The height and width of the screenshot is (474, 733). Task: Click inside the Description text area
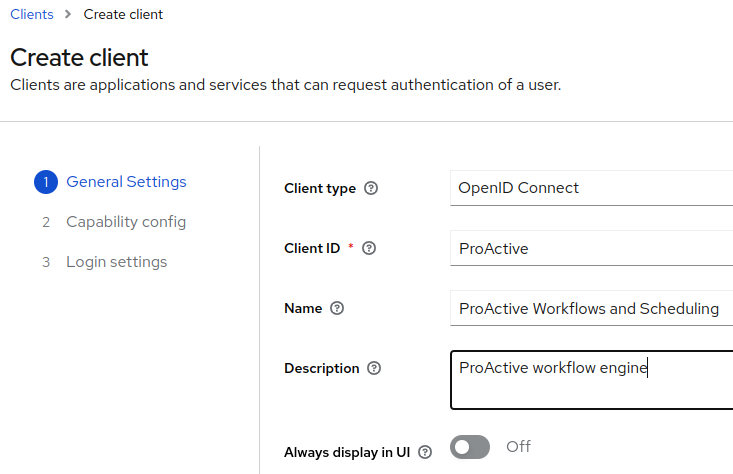[x=591, y=380]
